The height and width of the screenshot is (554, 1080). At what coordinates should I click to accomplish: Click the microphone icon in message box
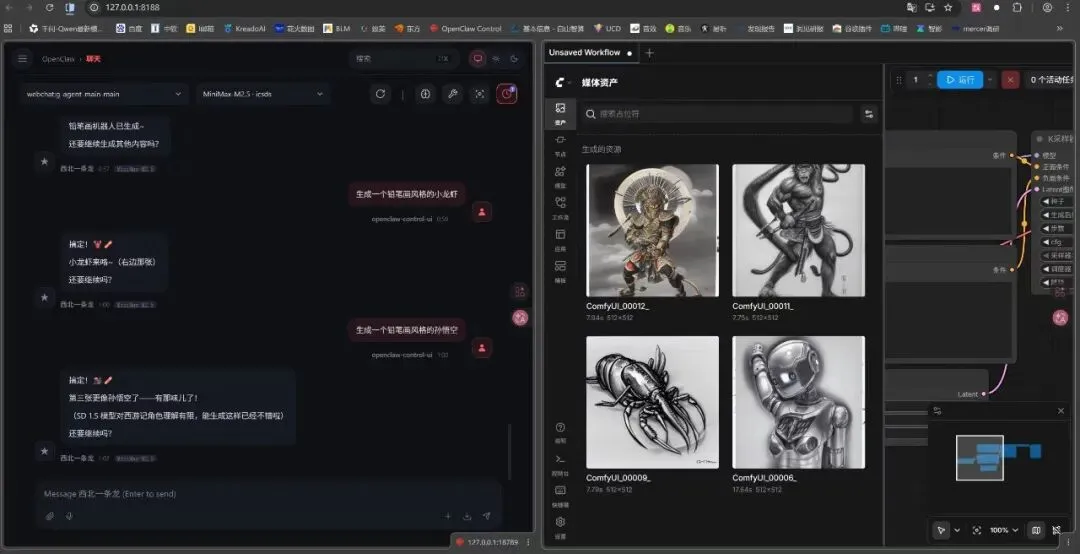70,516
